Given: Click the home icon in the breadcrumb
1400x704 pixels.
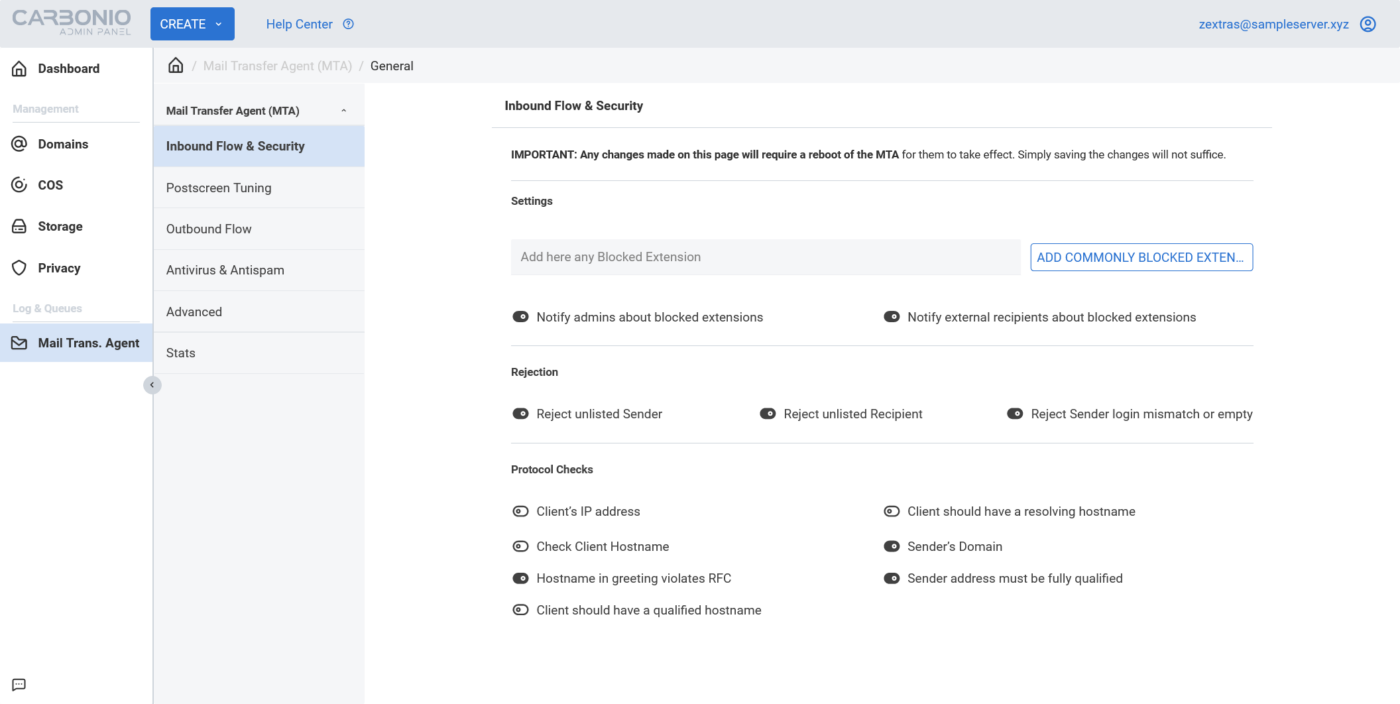Looking at the screenshot, I should point(175,64).
